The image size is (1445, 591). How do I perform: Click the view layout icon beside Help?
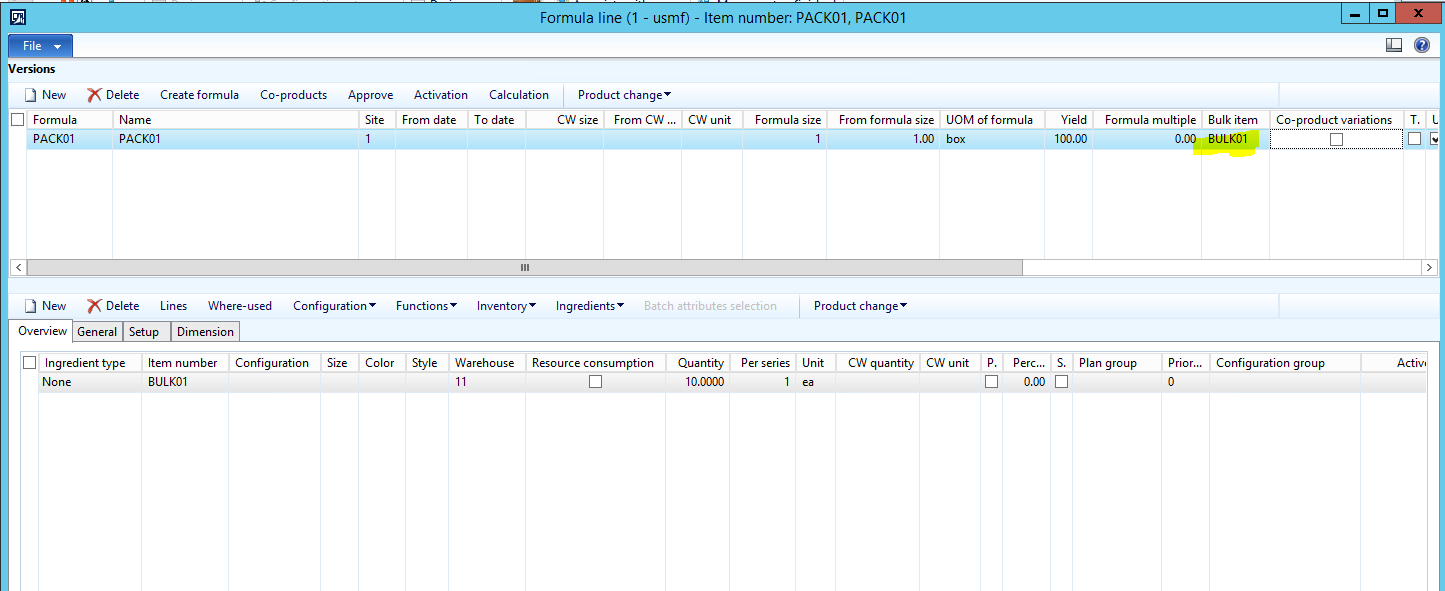(x=1394, y=45)
